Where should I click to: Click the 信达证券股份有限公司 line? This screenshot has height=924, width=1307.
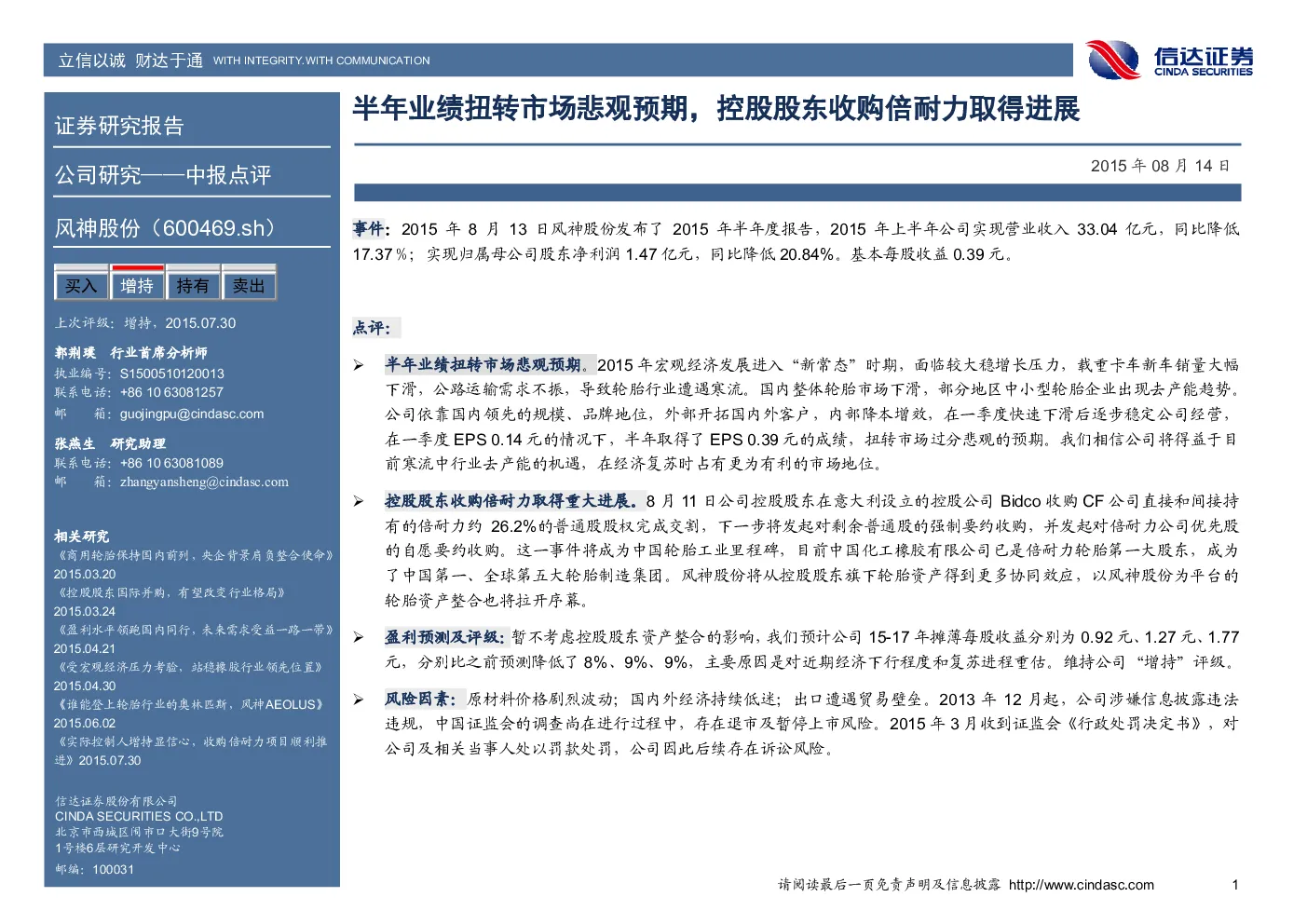(116, 801)
